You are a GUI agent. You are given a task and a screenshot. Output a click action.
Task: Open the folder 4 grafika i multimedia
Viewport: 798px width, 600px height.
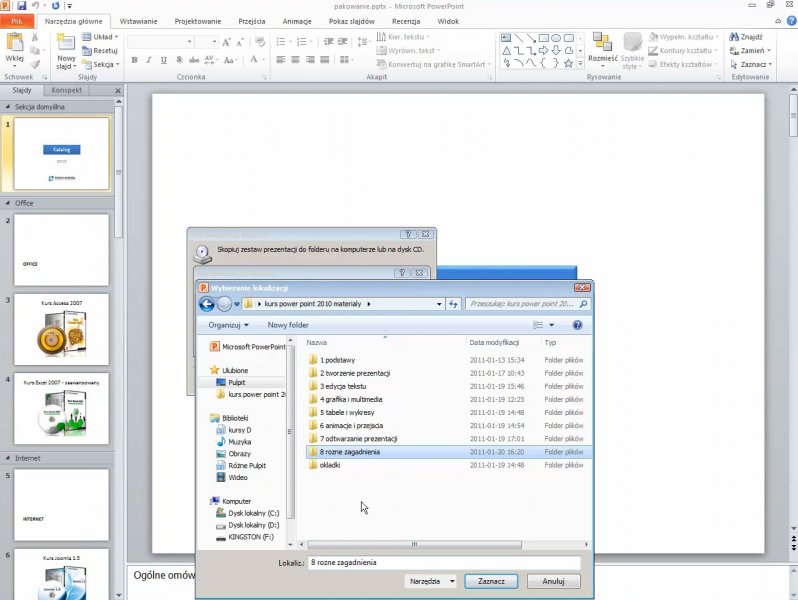point(350,399)
